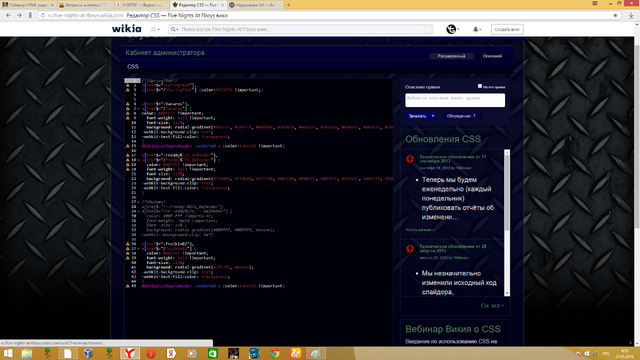This screenshot has width=640, height=360.
Task: Open the Save button dropdown arrow
Action: point(433,116)
